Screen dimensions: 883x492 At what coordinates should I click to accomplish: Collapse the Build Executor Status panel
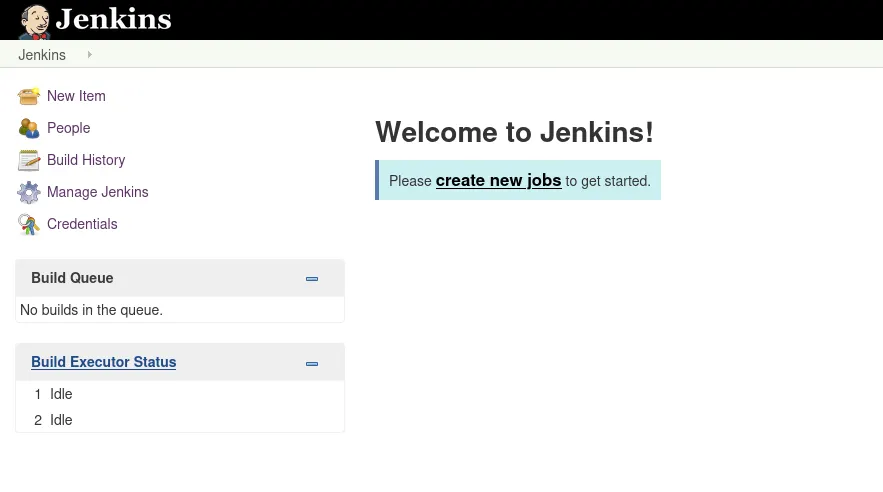tap(312, 364)
